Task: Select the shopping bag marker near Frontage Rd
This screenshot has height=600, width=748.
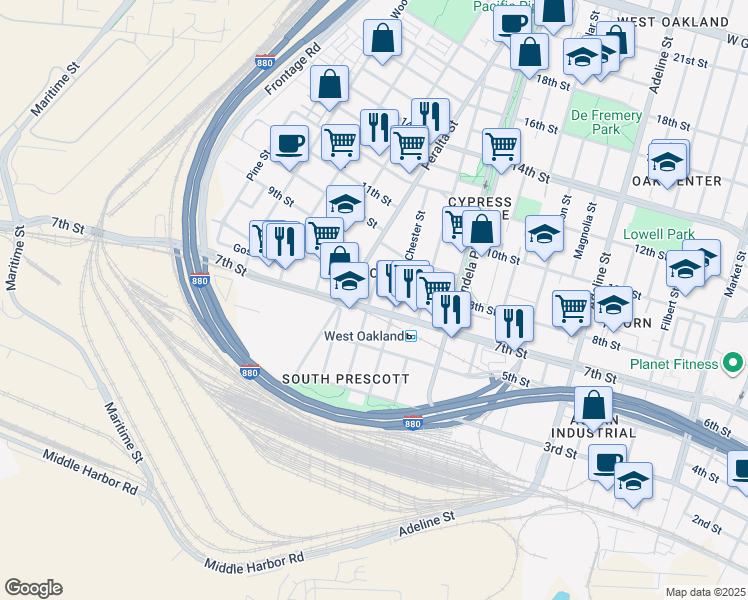Action: pyautogui.click(x=329, y=85)
